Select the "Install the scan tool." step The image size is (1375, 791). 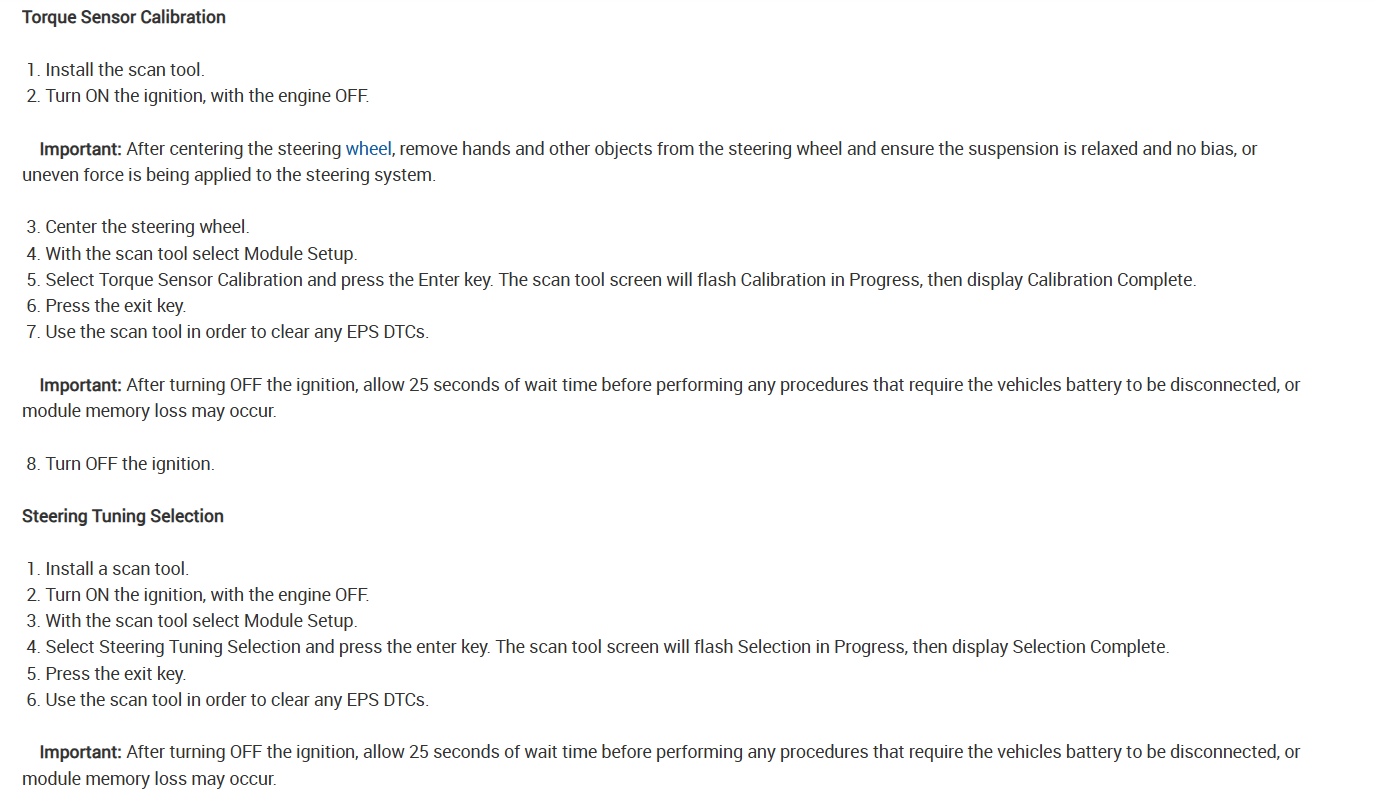pos(124,70)
